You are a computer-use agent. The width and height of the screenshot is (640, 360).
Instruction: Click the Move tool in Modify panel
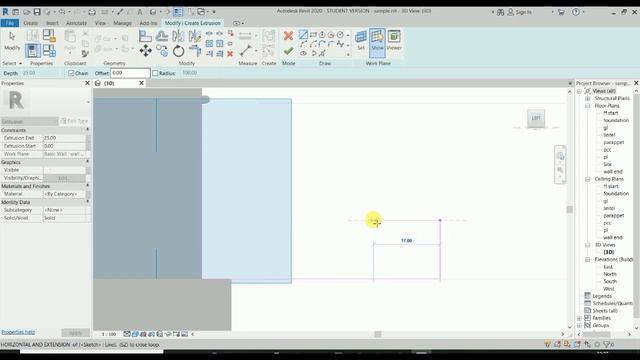[145, 51]
